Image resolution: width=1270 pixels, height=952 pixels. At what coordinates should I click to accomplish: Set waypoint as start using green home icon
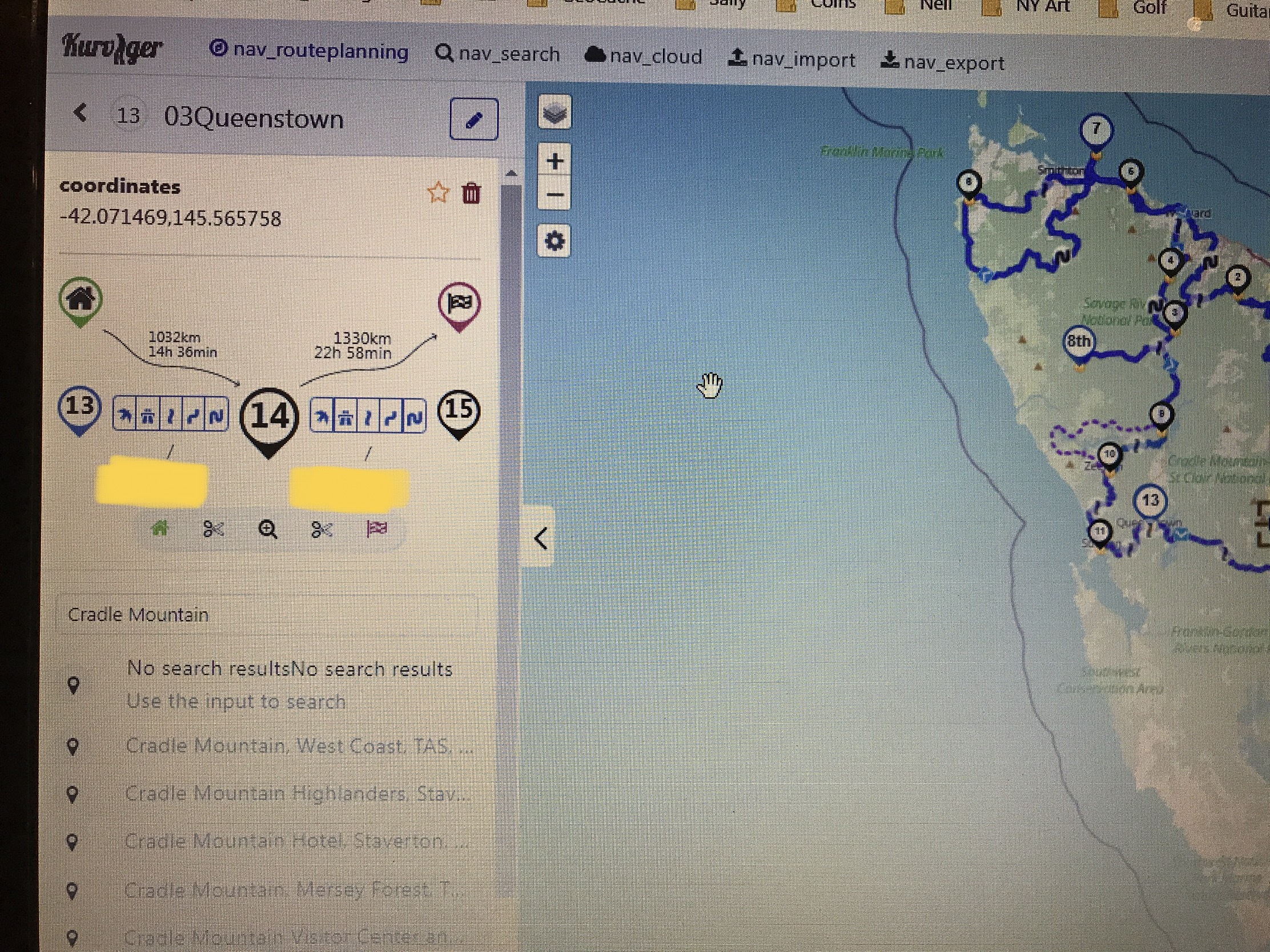click(160, 528)
